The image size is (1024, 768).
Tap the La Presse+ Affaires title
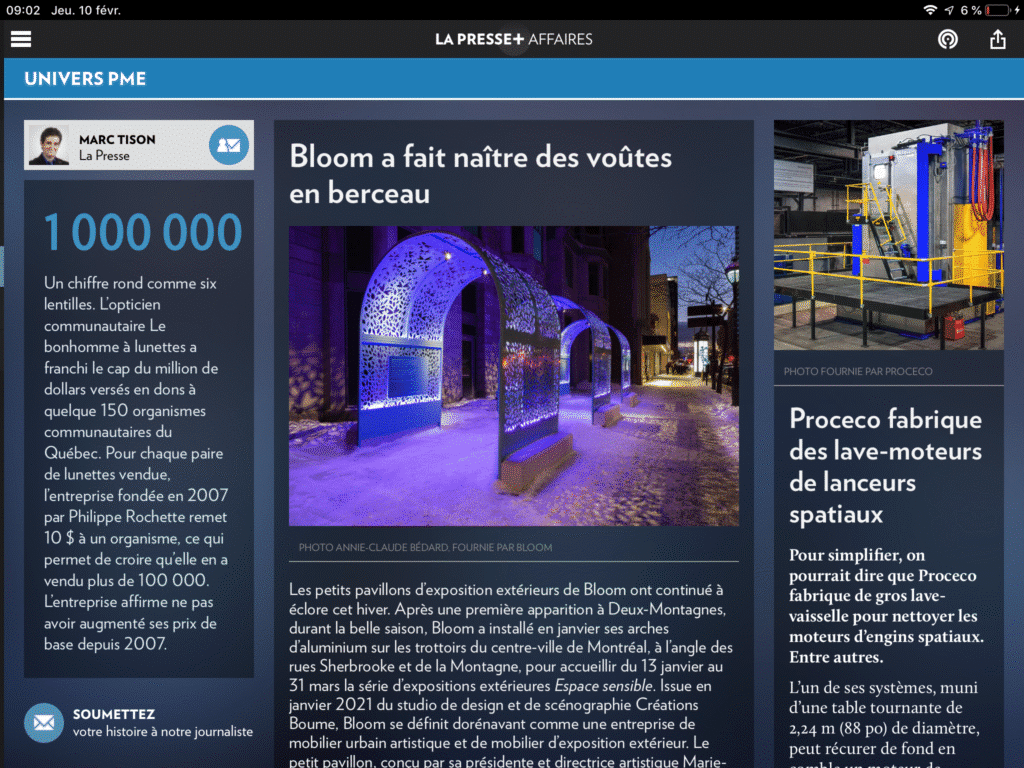[x=513, y=39]
